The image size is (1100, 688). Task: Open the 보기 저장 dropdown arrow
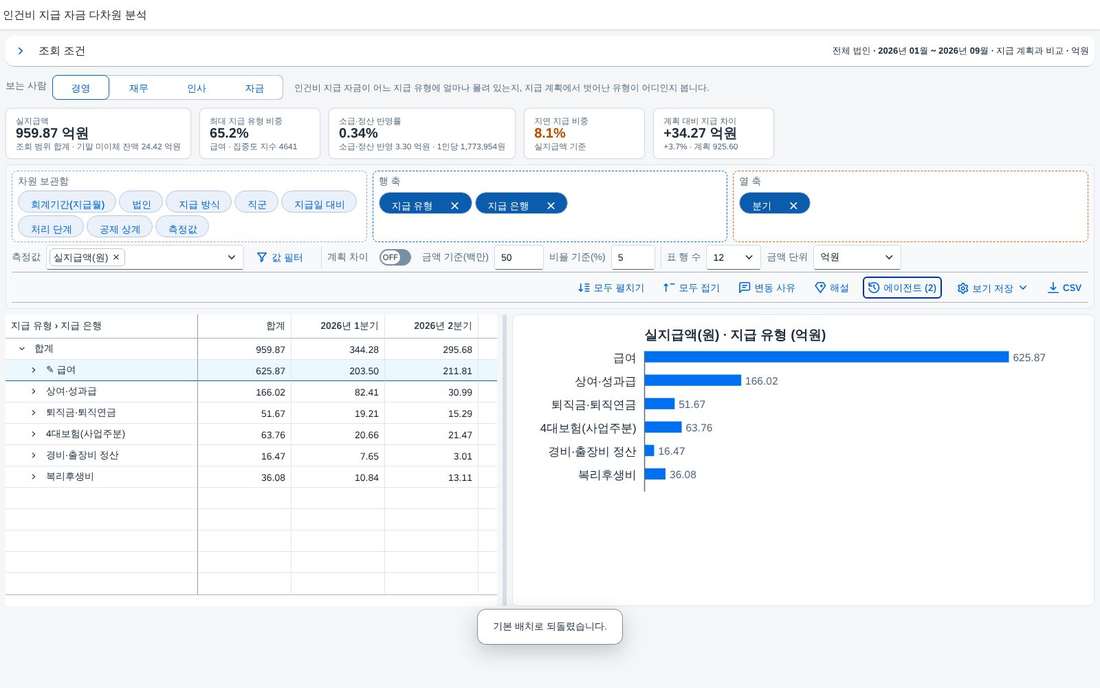(1023, 288)
